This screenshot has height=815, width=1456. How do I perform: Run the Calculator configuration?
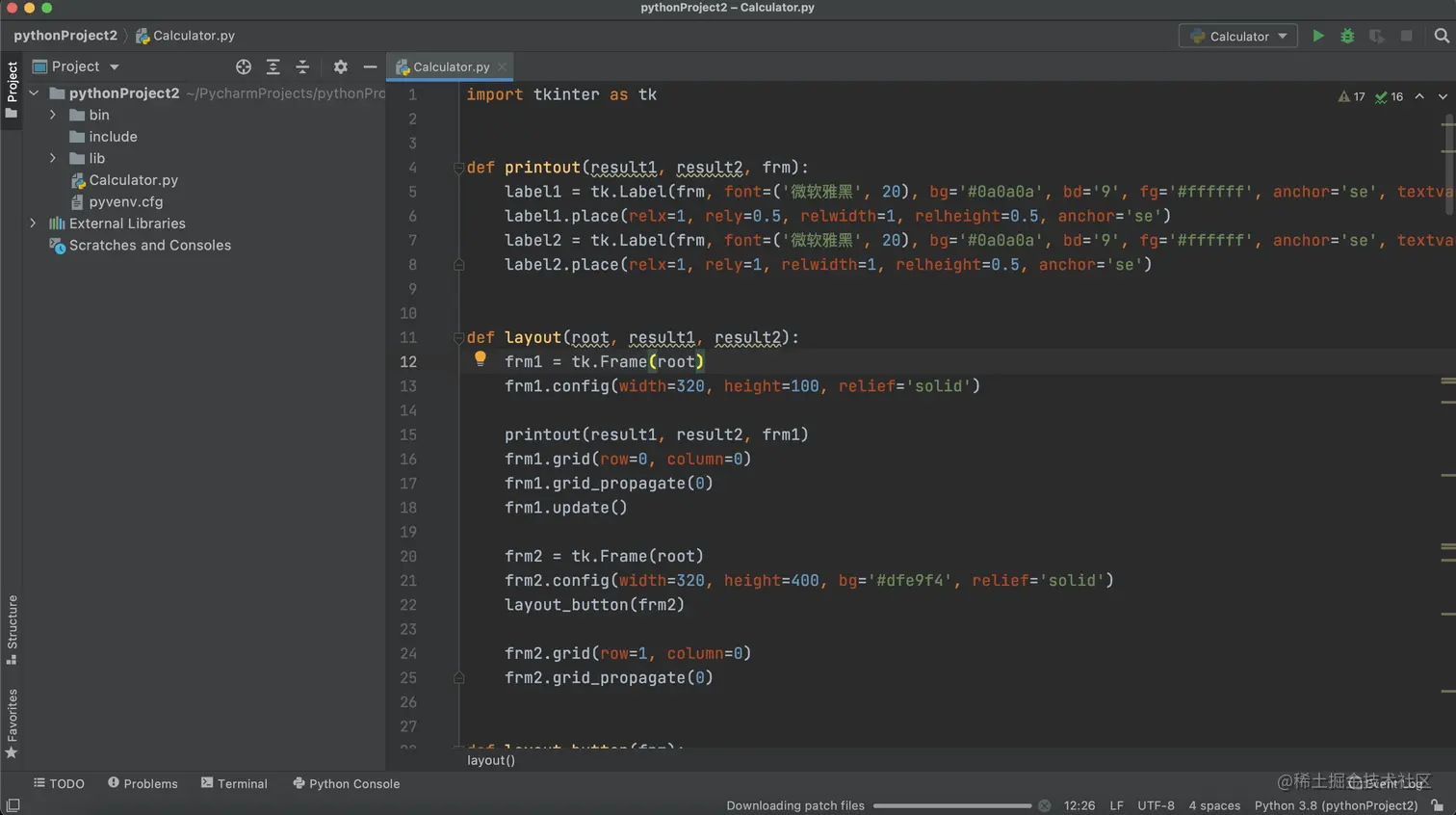[1318, 36]
